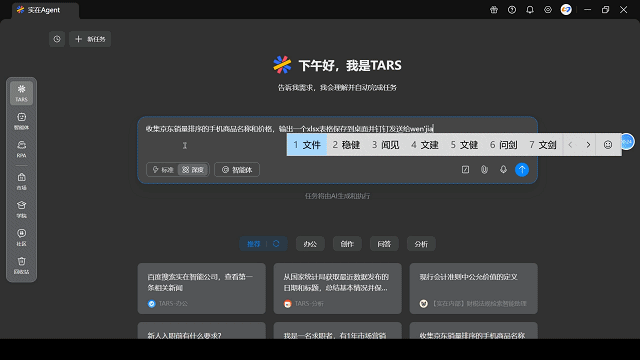Select the 办公 category tab
The height and width of the screenshot is (360, 640).
[x=310, y=244]
